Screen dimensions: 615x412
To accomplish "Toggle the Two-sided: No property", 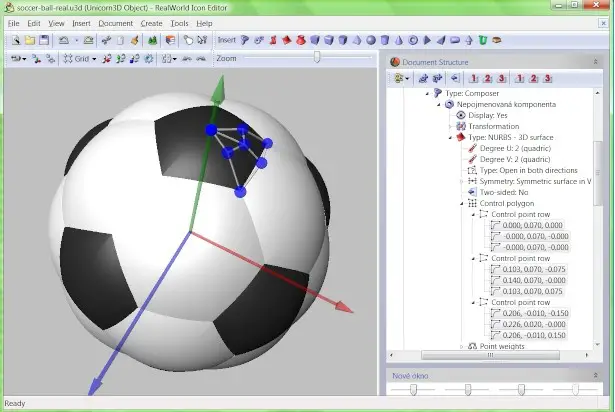I will (498, 192).
